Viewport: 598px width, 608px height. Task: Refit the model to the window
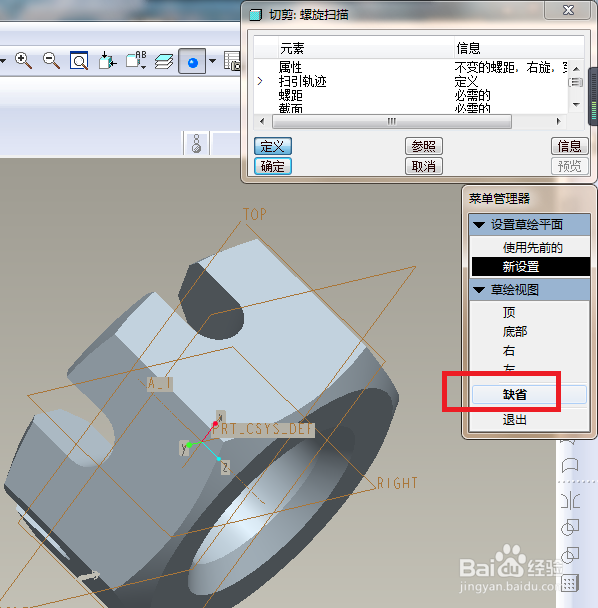coord(79,61)
